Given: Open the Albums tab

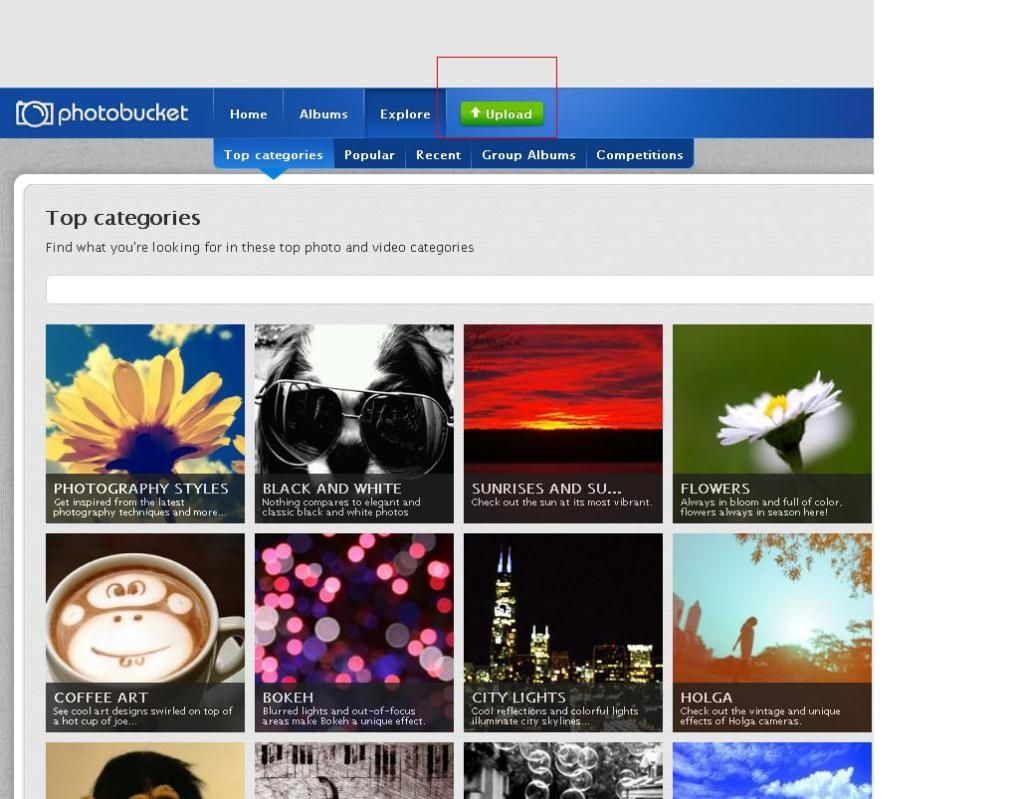Looking at the screenshot, I should click(323, 114).
